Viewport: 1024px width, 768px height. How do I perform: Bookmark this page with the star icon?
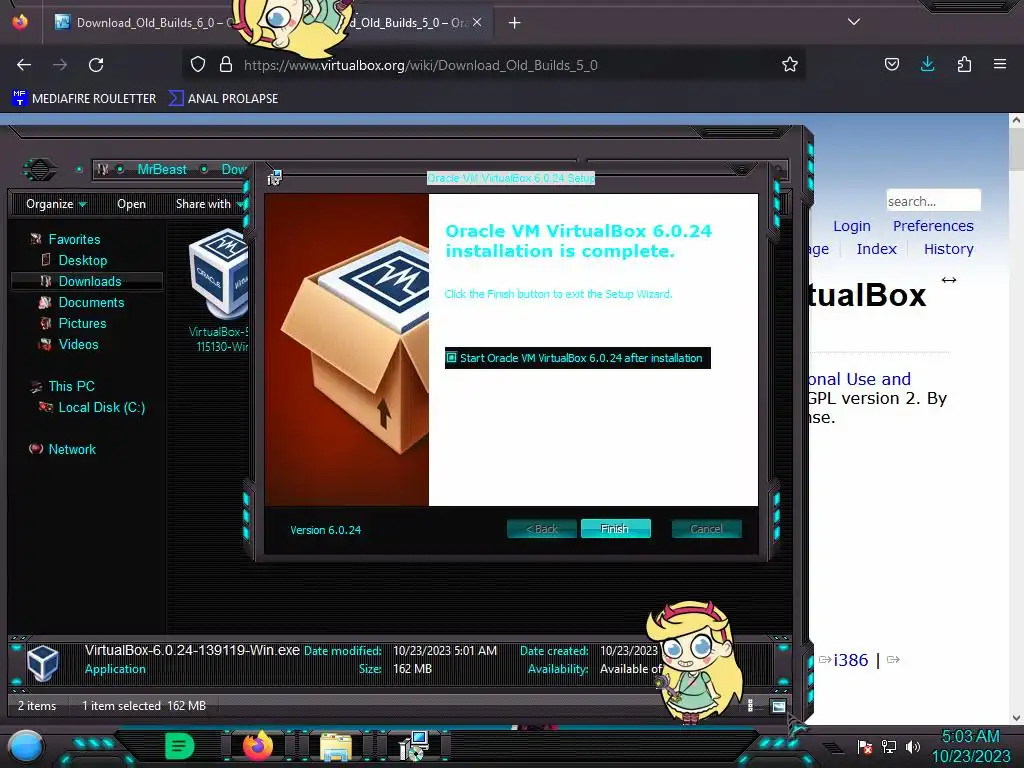[x=790, y=65]
